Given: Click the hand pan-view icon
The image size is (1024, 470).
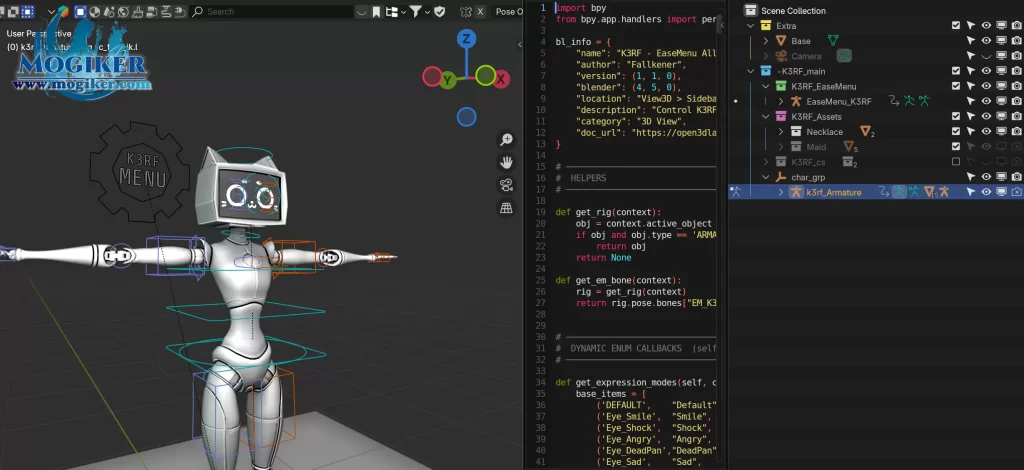Looking at the screenshot, I should (506, 163).
